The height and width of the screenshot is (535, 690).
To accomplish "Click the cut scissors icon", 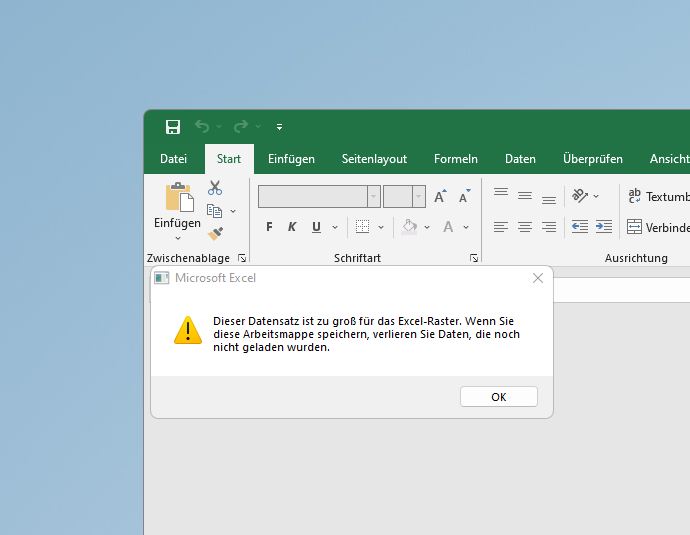I will [215, 188].
